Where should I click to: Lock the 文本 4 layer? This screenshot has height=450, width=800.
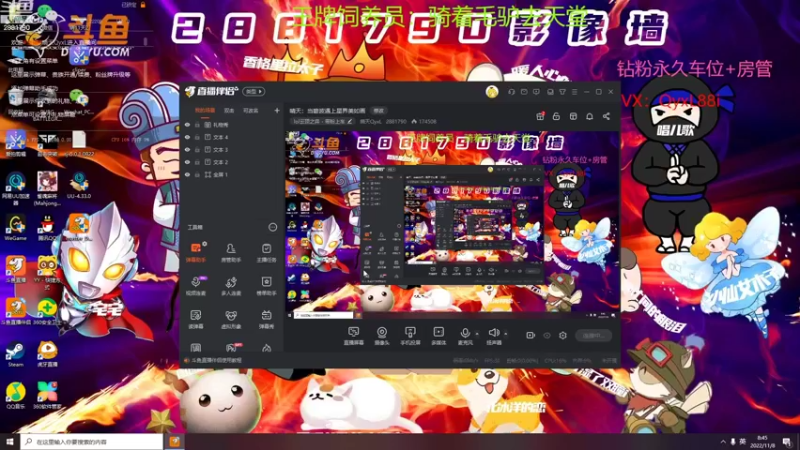point(197,137)
